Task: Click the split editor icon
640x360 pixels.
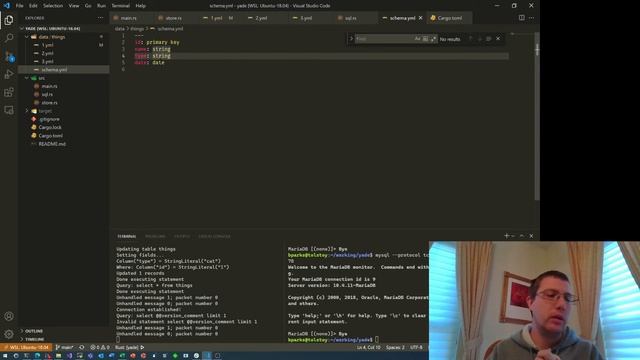Action: [522, 18]
